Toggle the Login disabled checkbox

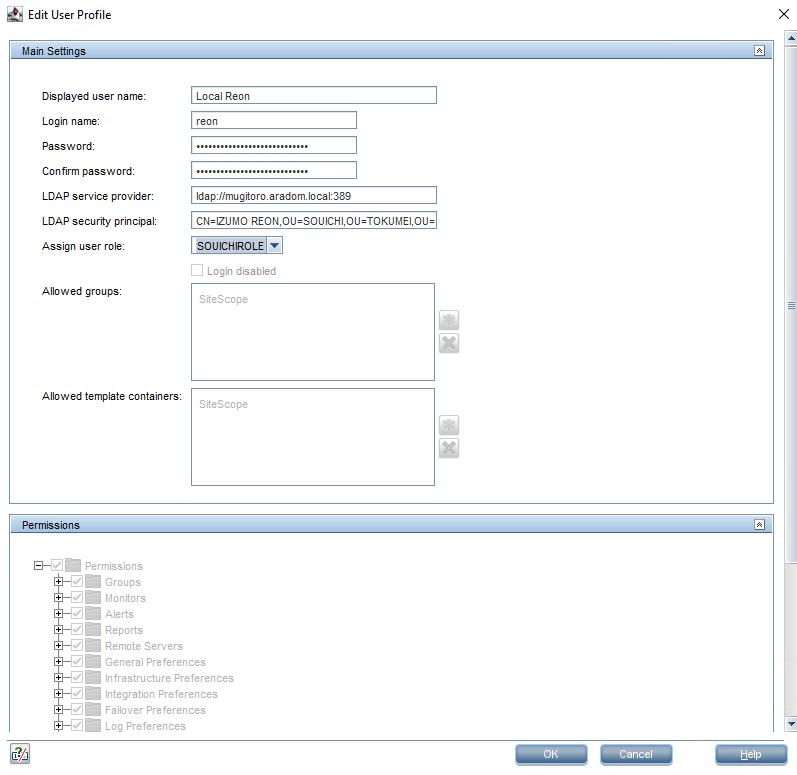tap(197, 270)
